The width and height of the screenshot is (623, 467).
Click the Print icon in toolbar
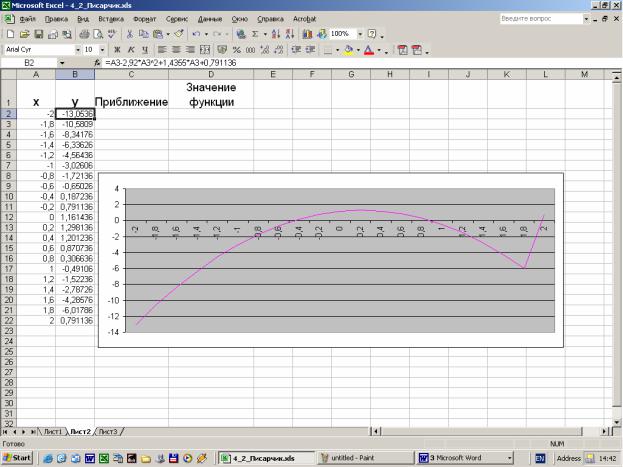click(83, 34)
